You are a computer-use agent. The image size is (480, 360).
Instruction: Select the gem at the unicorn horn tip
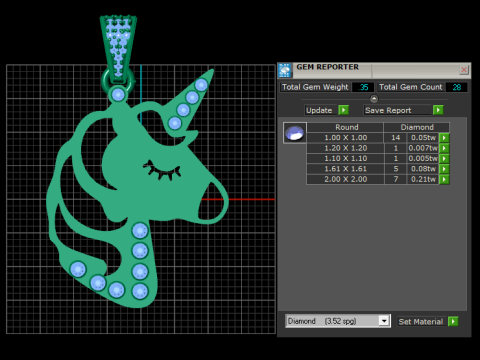pos(201,85)
